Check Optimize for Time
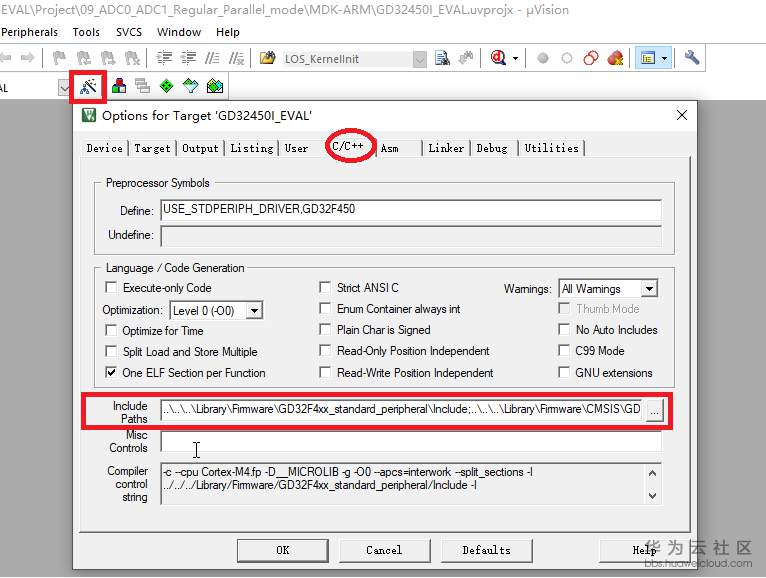 [x=111, y=330]
